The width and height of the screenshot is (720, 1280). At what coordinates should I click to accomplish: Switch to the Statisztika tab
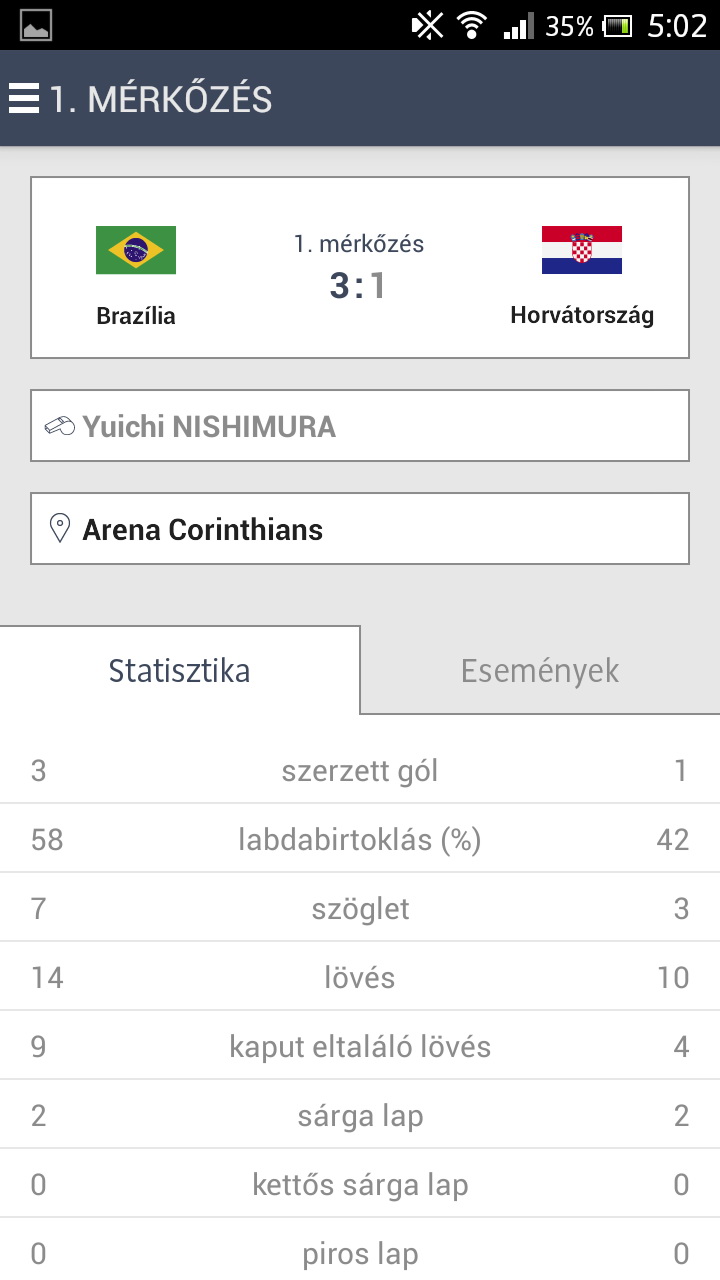(x=180, y=670)
